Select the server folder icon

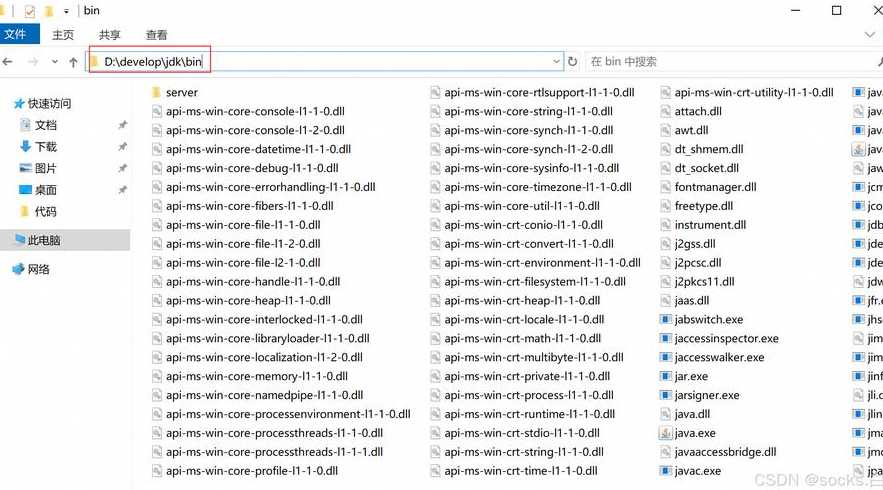click(x=157, y=92)
